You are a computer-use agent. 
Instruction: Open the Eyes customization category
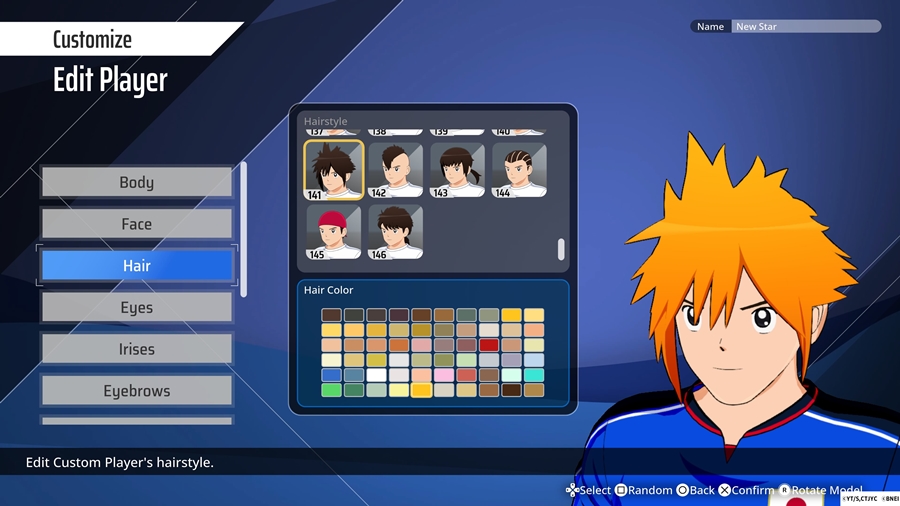tap(137, 307)
